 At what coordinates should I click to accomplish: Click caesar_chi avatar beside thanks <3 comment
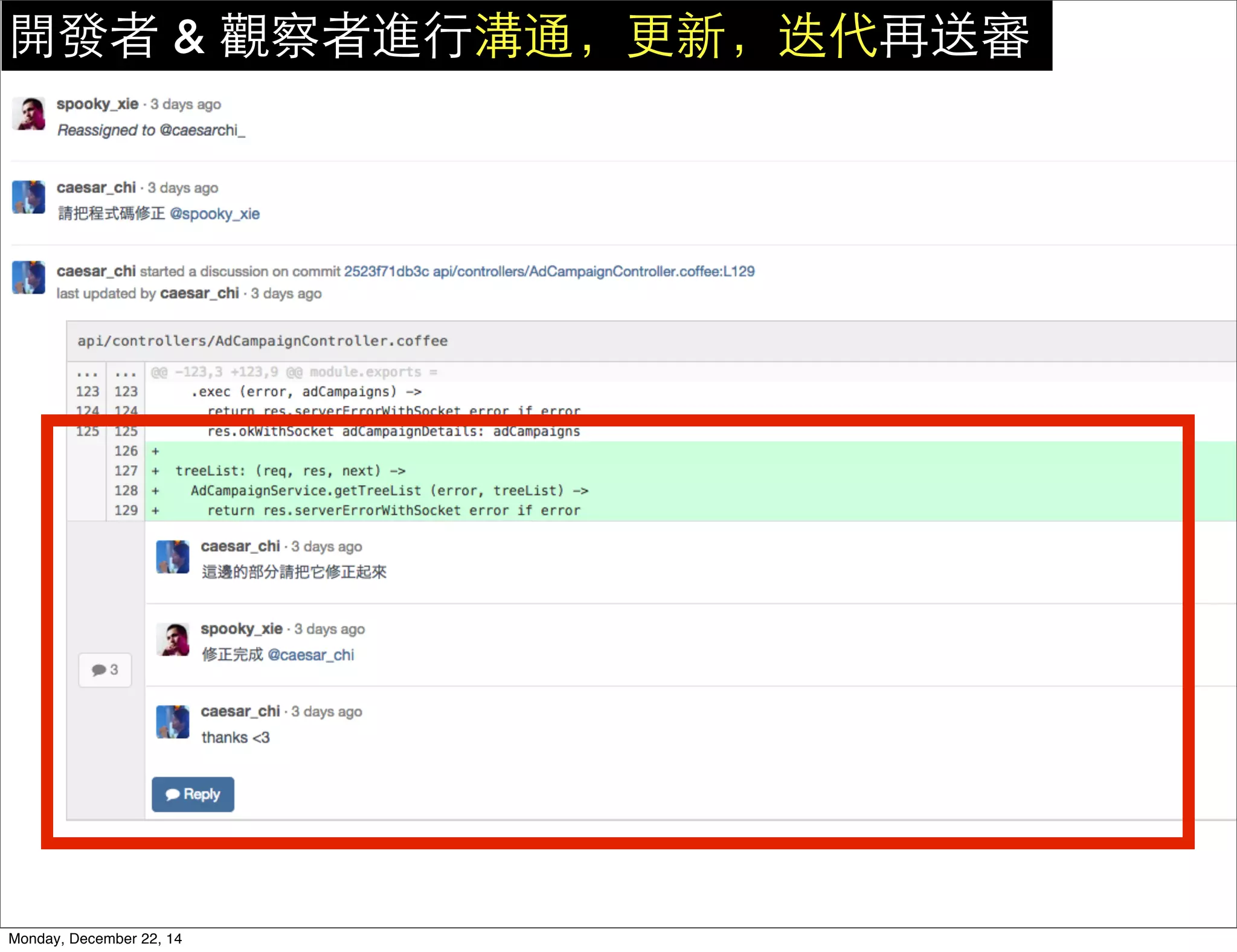pos(173,722)
